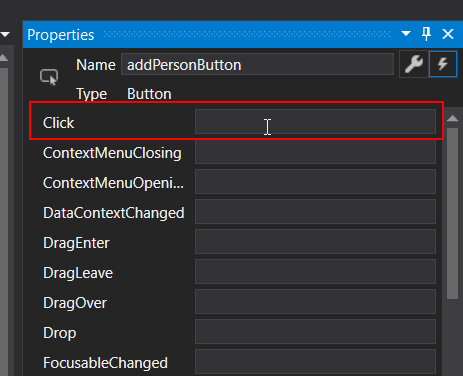Click the 'FocusableChanged' label
The width and height of the screenshot is (463, 376).
[x=105, y=363]
